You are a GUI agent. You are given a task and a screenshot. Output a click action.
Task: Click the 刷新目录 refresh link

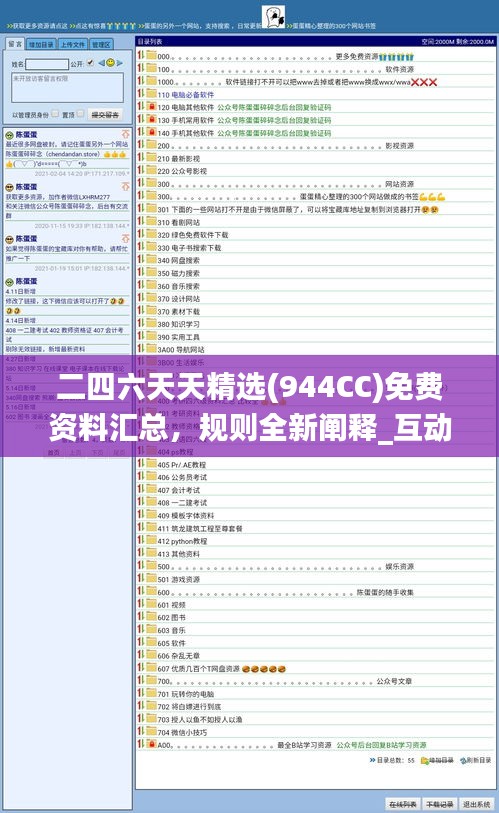(x=475, y=760)
